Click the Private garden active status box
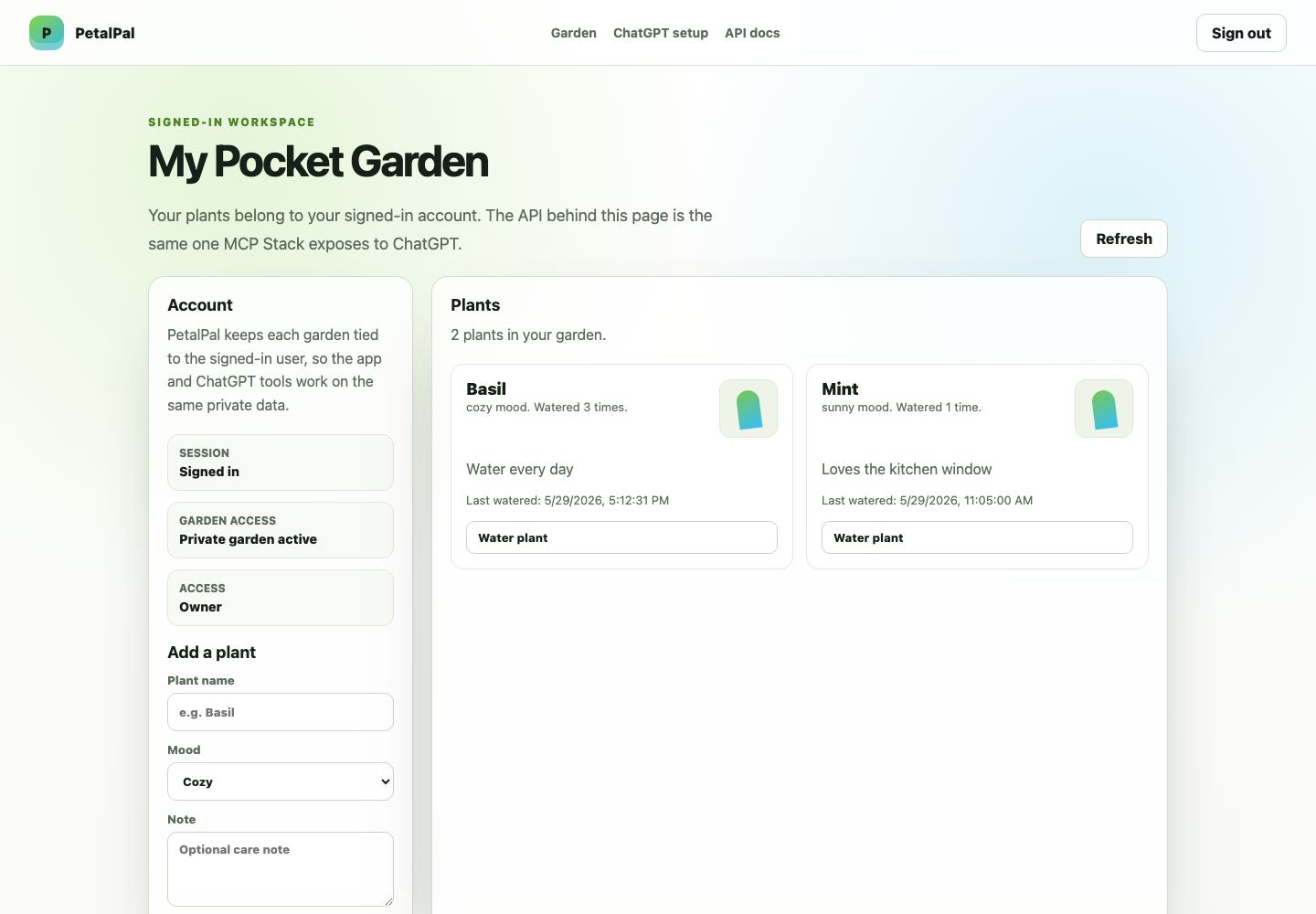The image size is (1316, 914). pyautogui.click(x=281, y=530)
